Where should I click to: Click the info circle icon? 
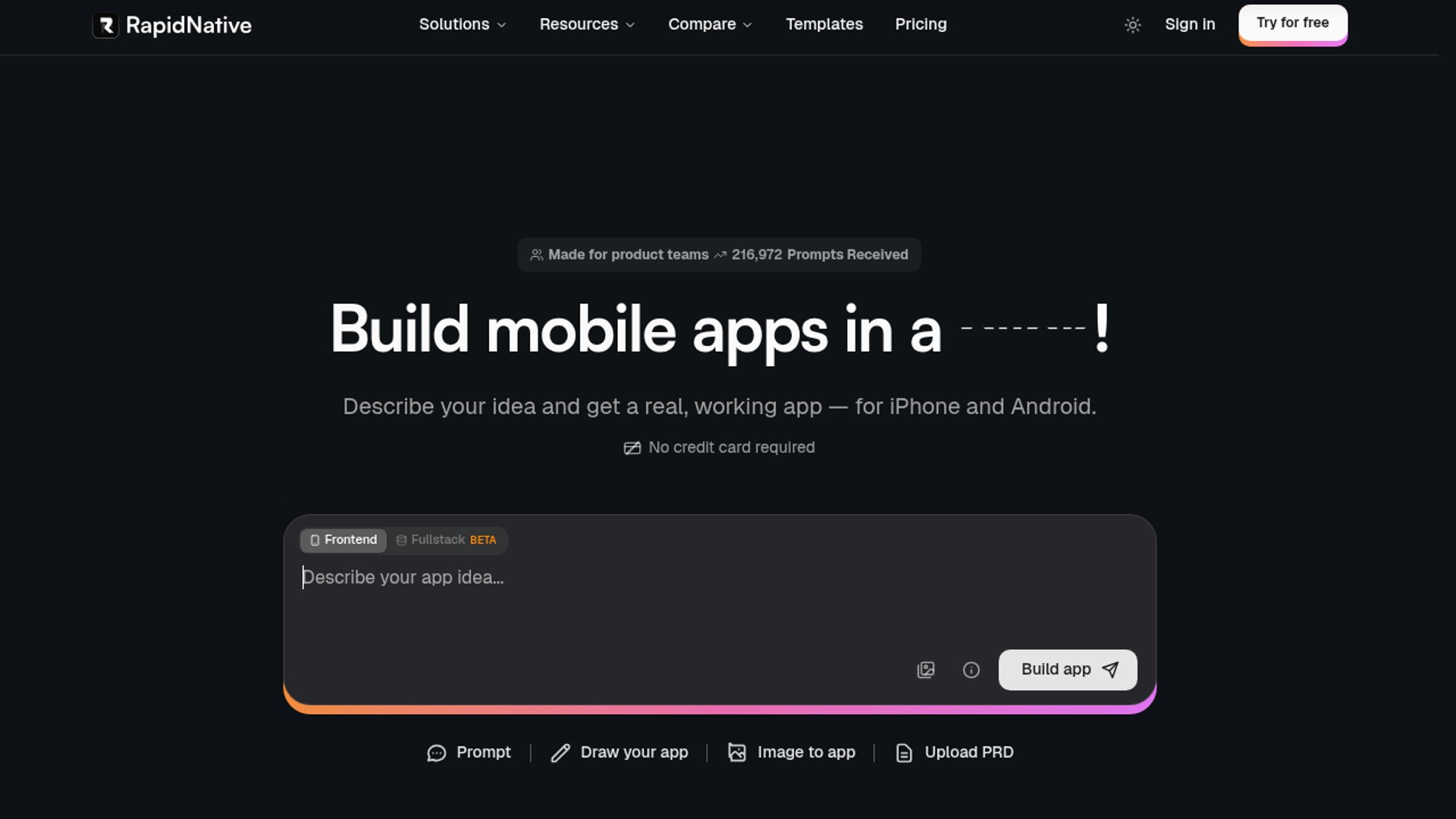point(971,670)
